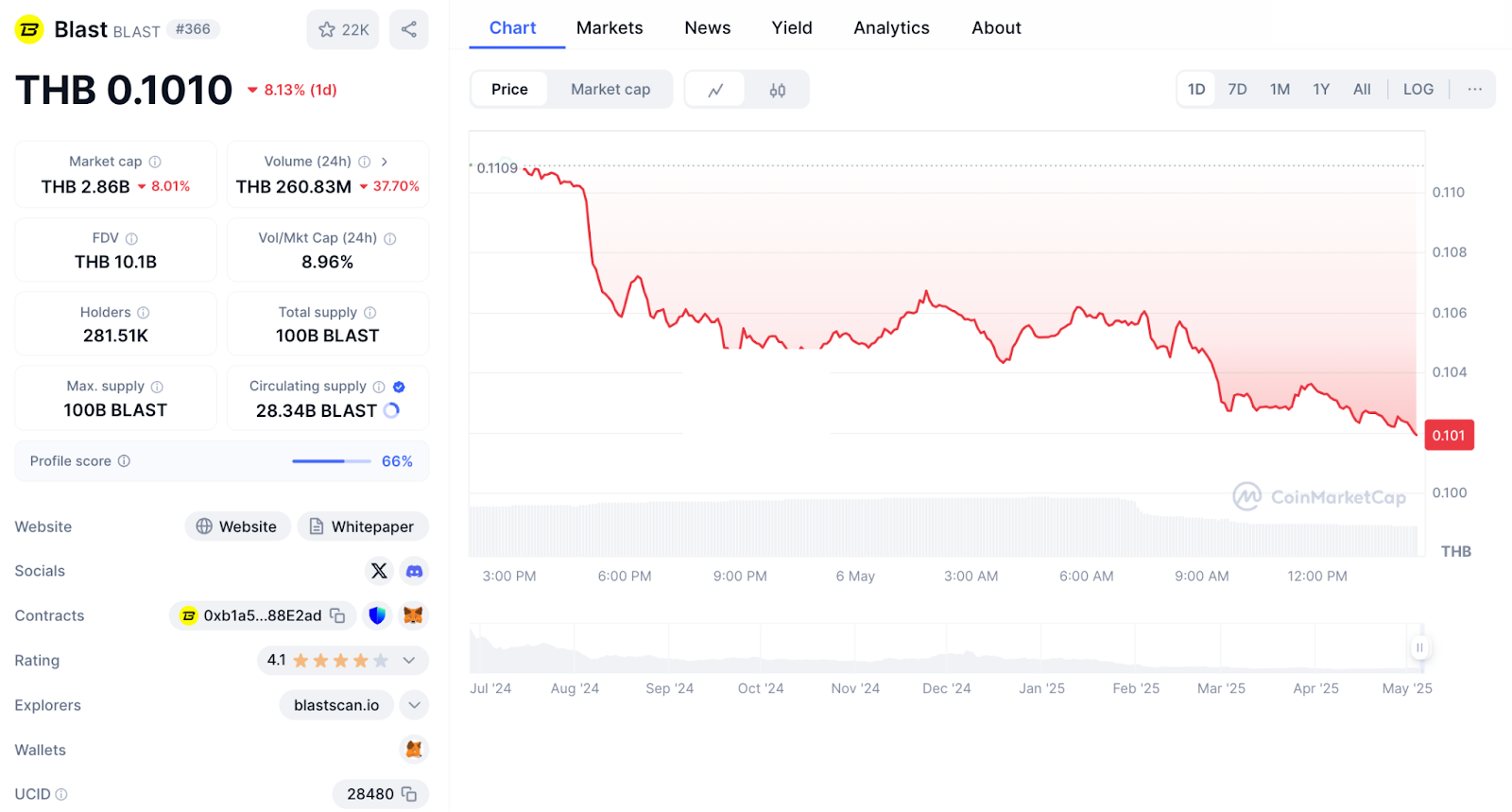Expand the Rating 4.1 dropdown
This screenshot has width=1512, height=812.
tap(409, 660)
